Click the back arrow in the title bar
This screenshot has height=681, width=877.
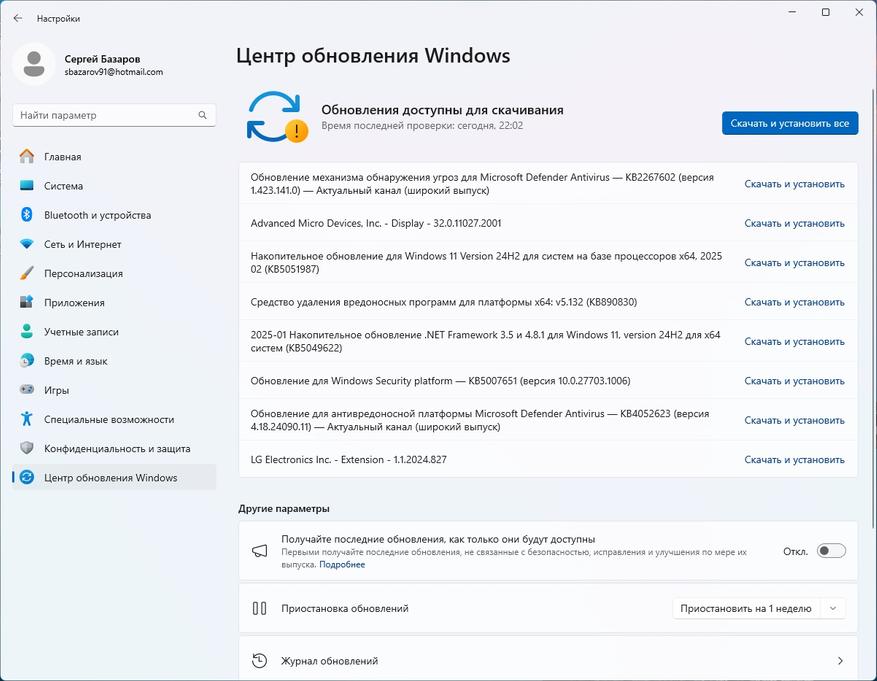[18, 18]
